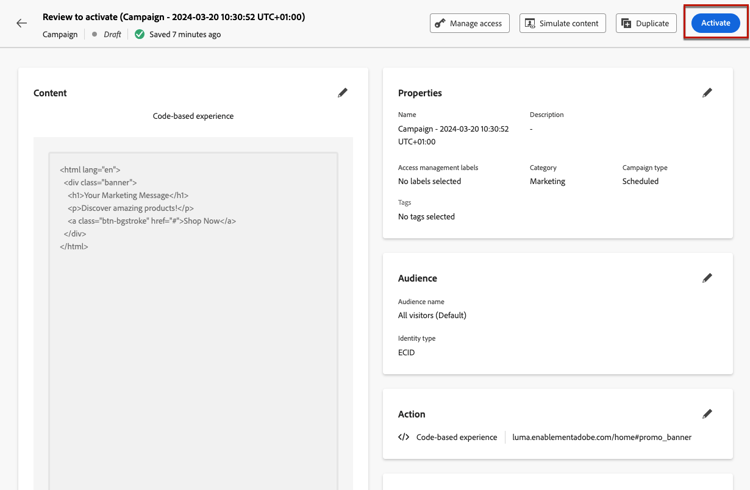Click 'All visitors (Default)' audience name

(x=432, y=315)
